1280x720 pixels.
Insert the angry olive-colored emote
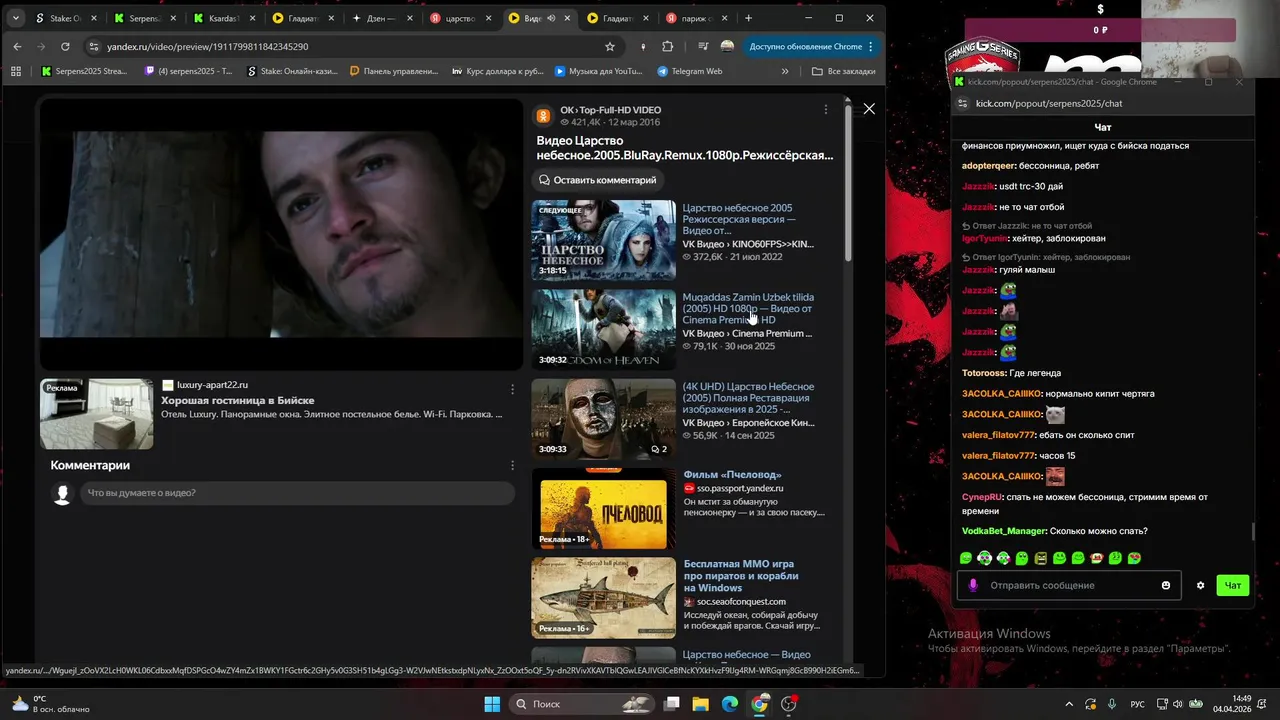point(1041,558)
